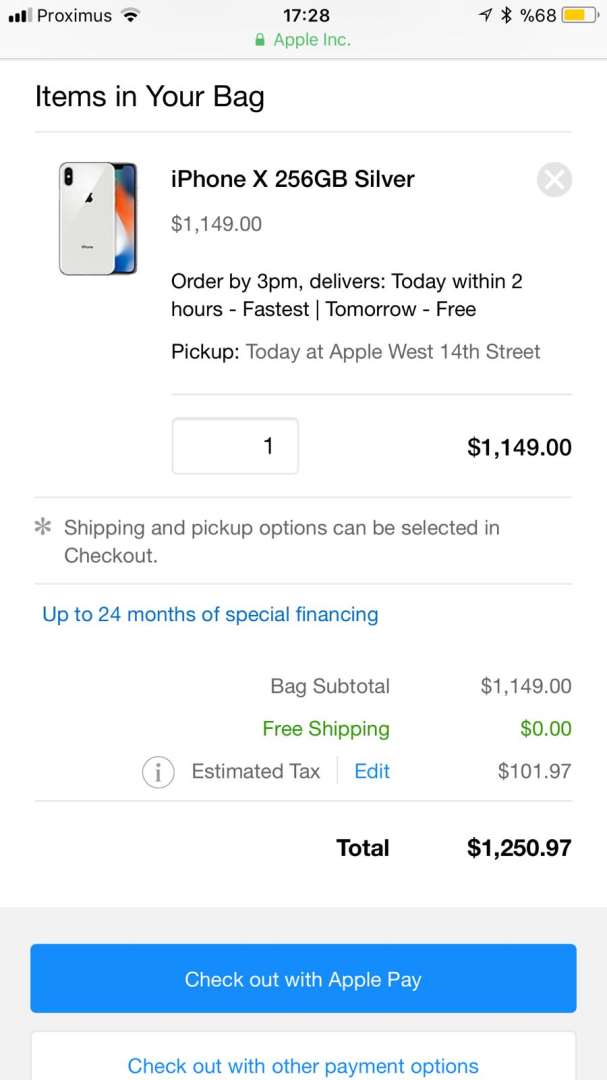Screen dimensions: 607x1080
Task: Tap the Estimated Tax info icon
Action: tap(158, 772)
